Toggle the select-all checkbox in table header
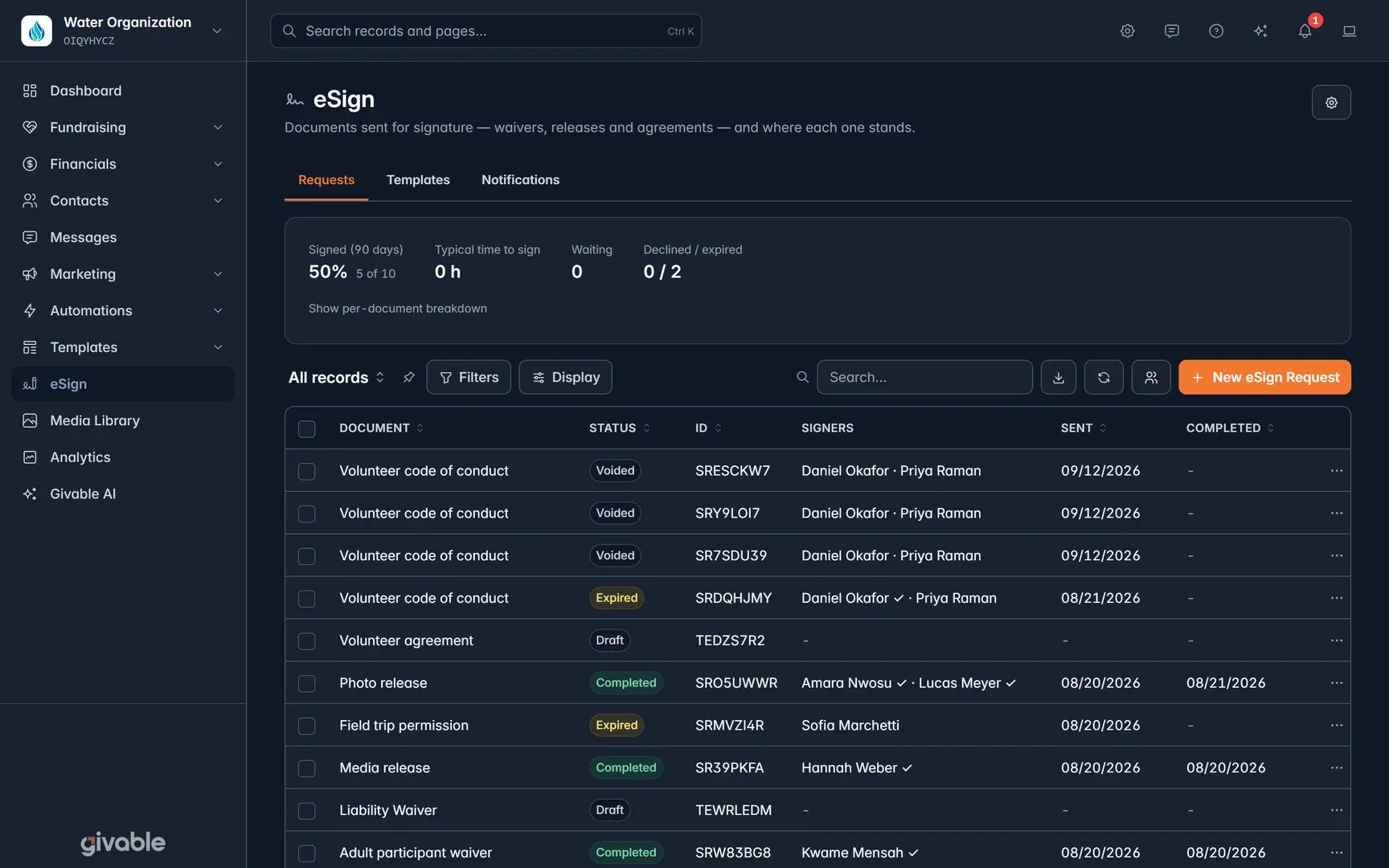 306,428
